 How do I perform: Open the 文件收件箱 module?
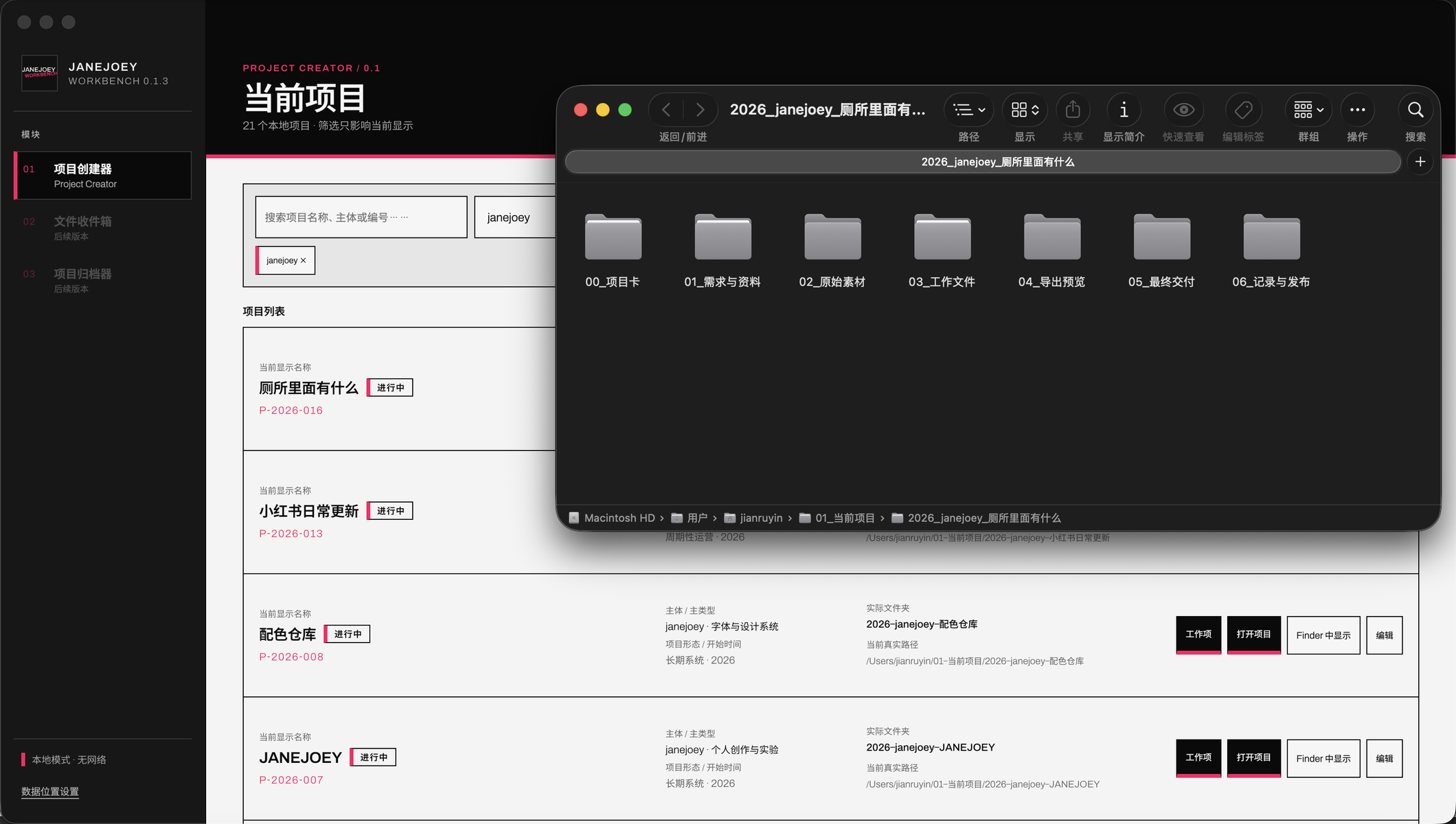coord(103,228)
